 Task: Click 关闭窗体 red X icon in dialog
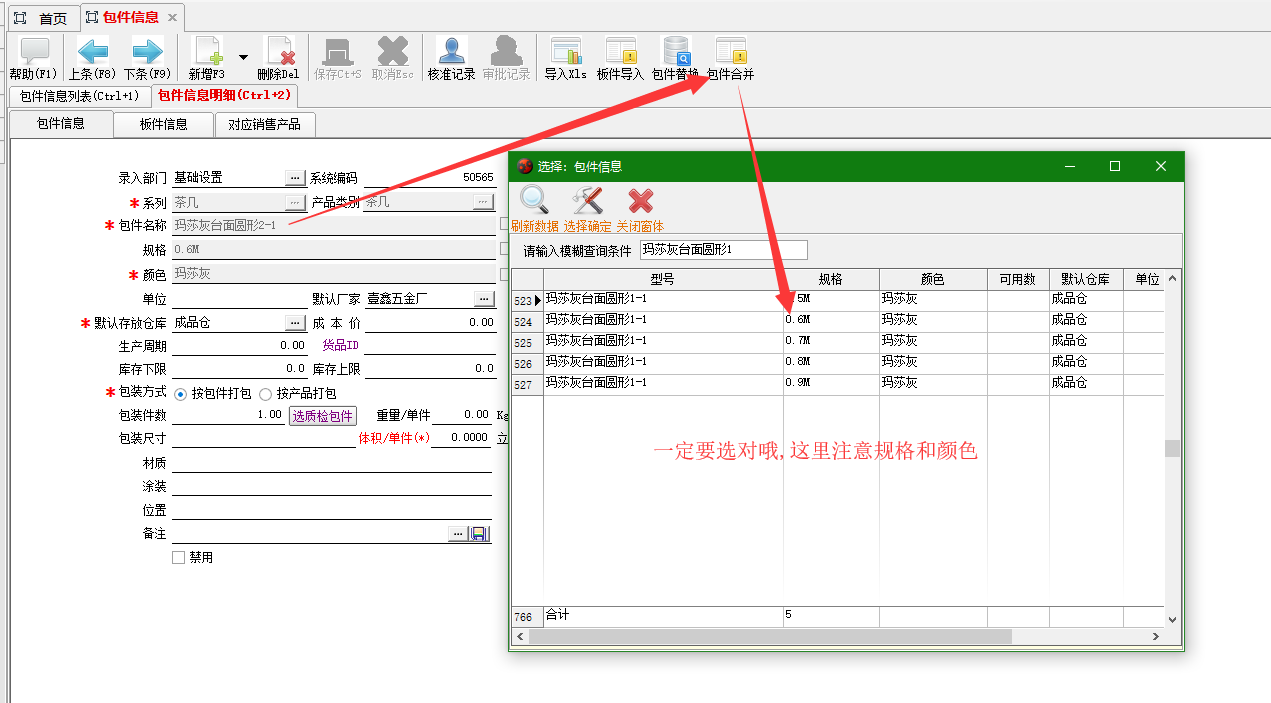click(640, 201)
